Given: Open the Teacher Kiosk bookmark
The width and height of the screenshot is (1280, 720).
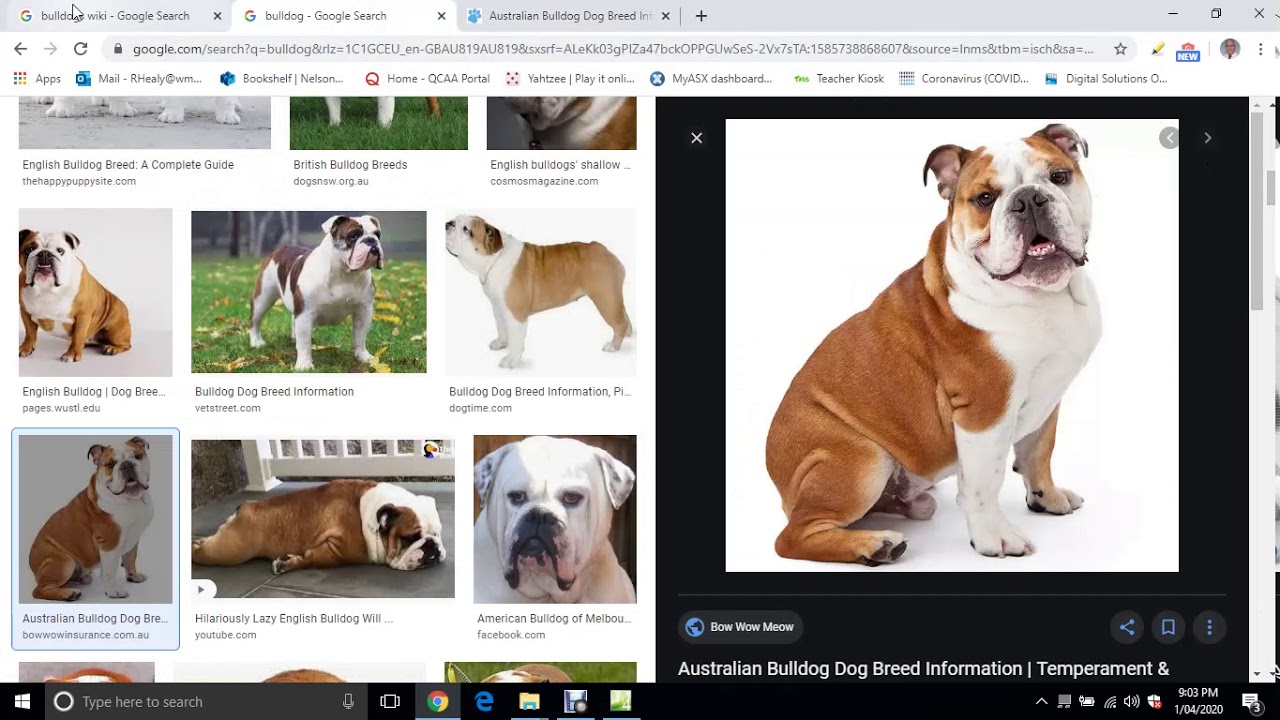Looking at the screenshot, I should pos(839,78).
